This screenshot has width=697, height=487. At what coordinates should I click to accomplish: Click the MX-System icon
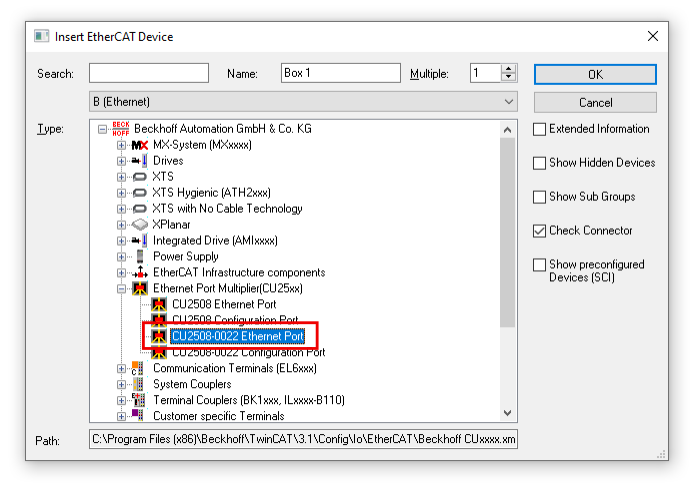[x=140, y=145]
